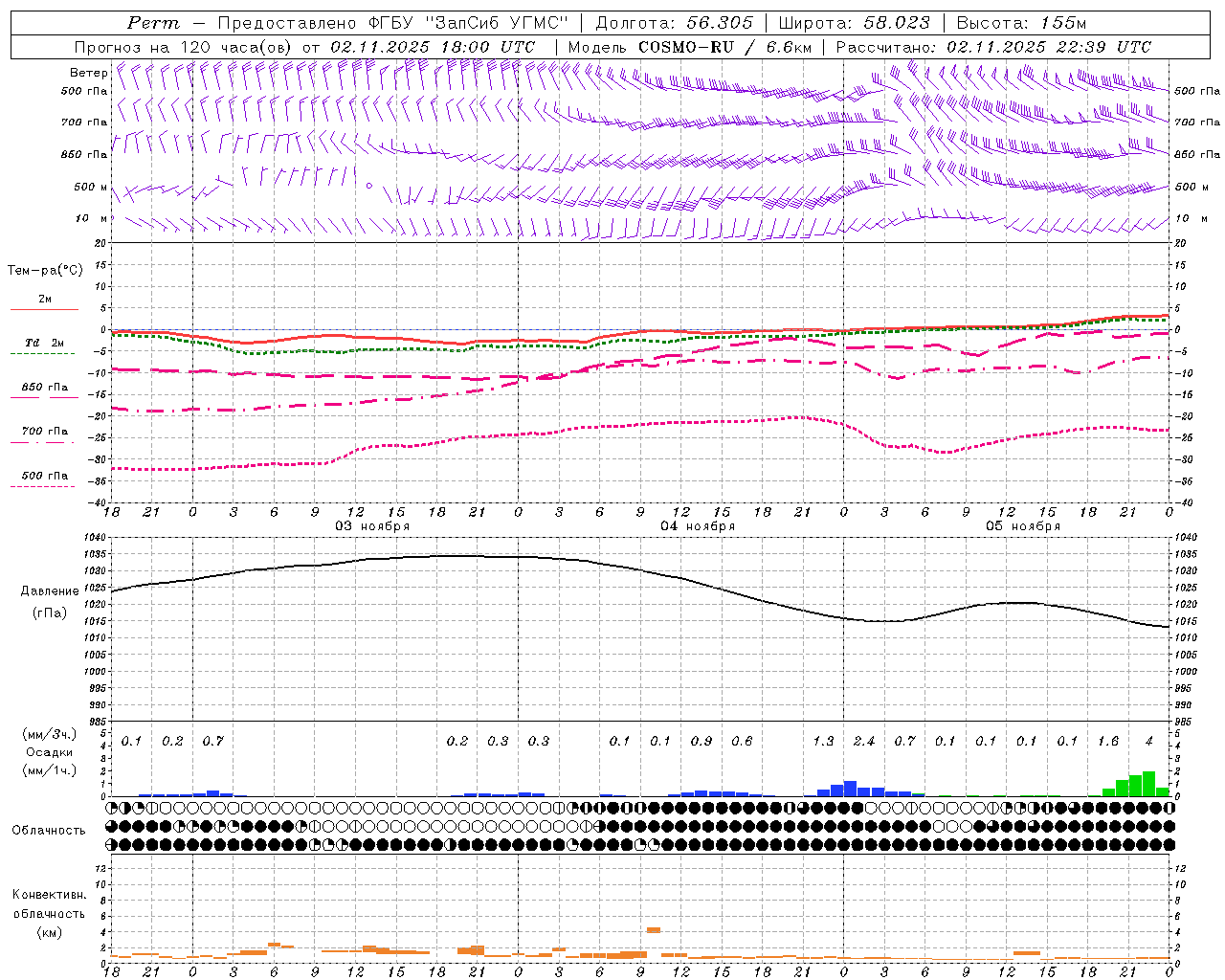Click the "Конвективн." convective cloud label

(x=49, y=895)
